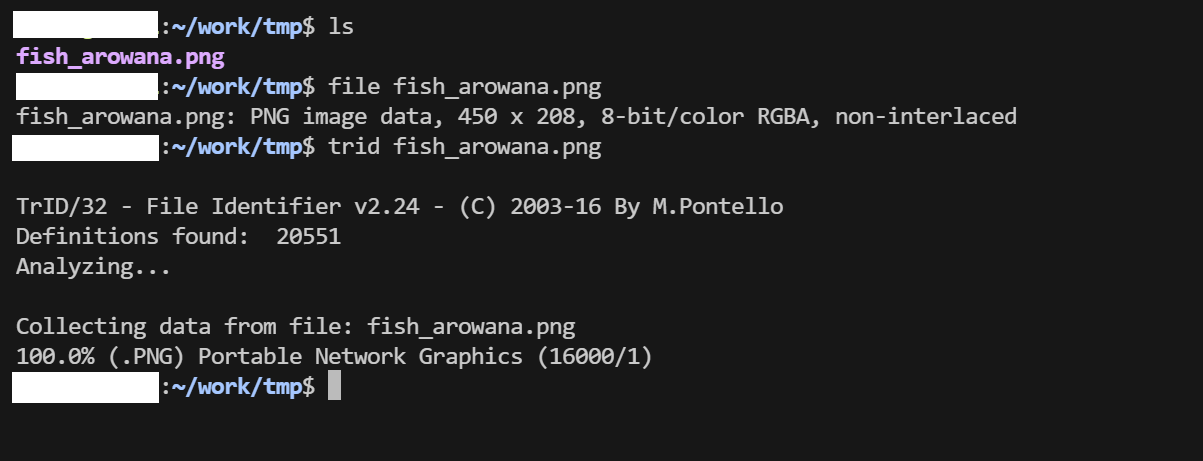Click the purple fish_arowana.png in ls output
The height and width of the screenshot is (461, 1203).
coord(120,56)
